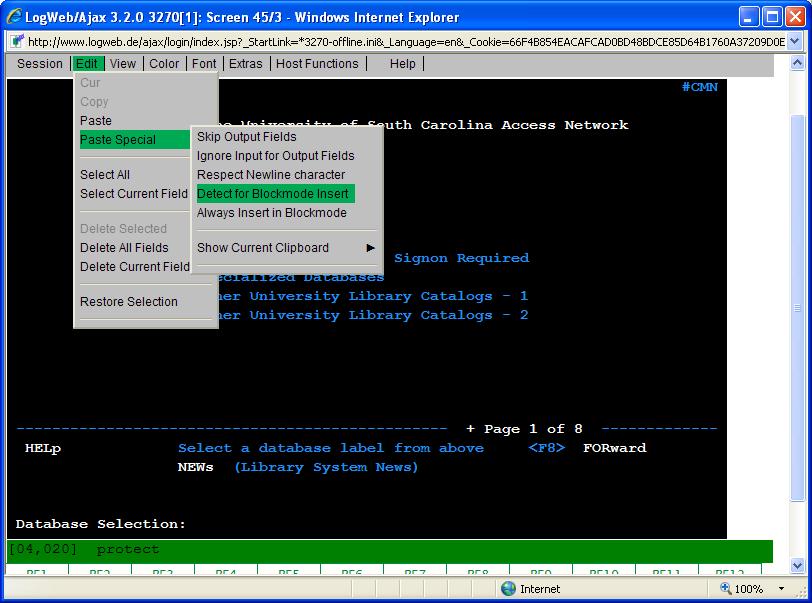The width and height of the screenshot is (812, 603).
Task: Minimize the Internet Explorer window
Action: [x=748, y=17]
